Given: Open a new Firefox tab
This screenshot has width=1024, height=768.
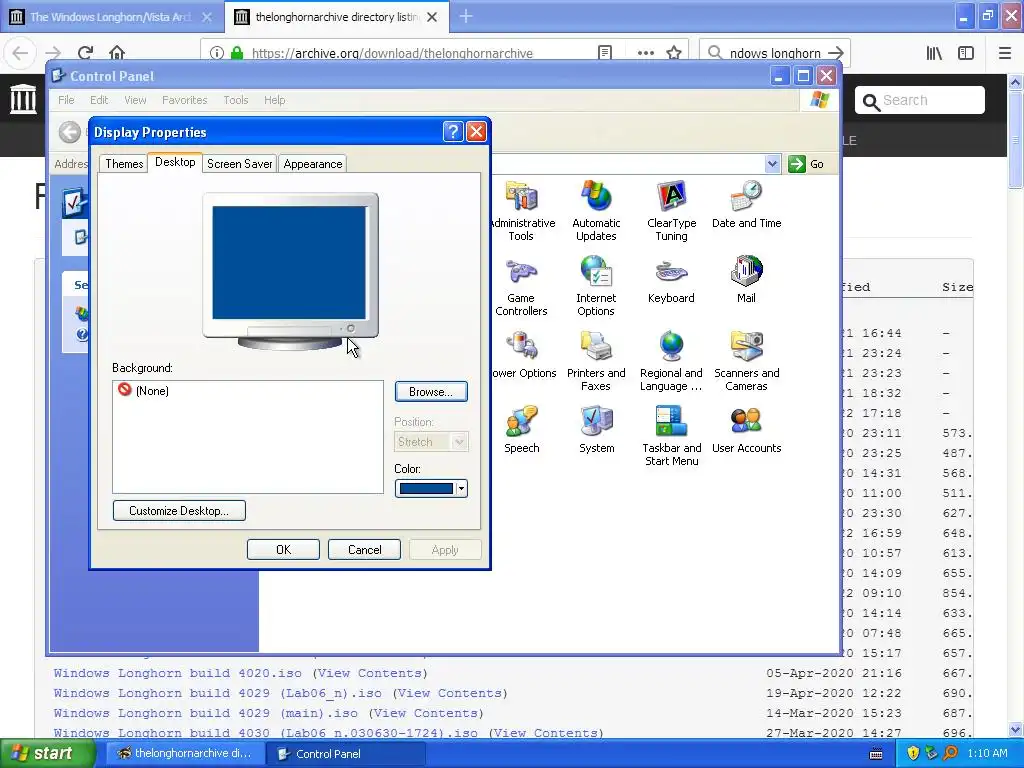Looking at the screenshot, I should point(466,16).
